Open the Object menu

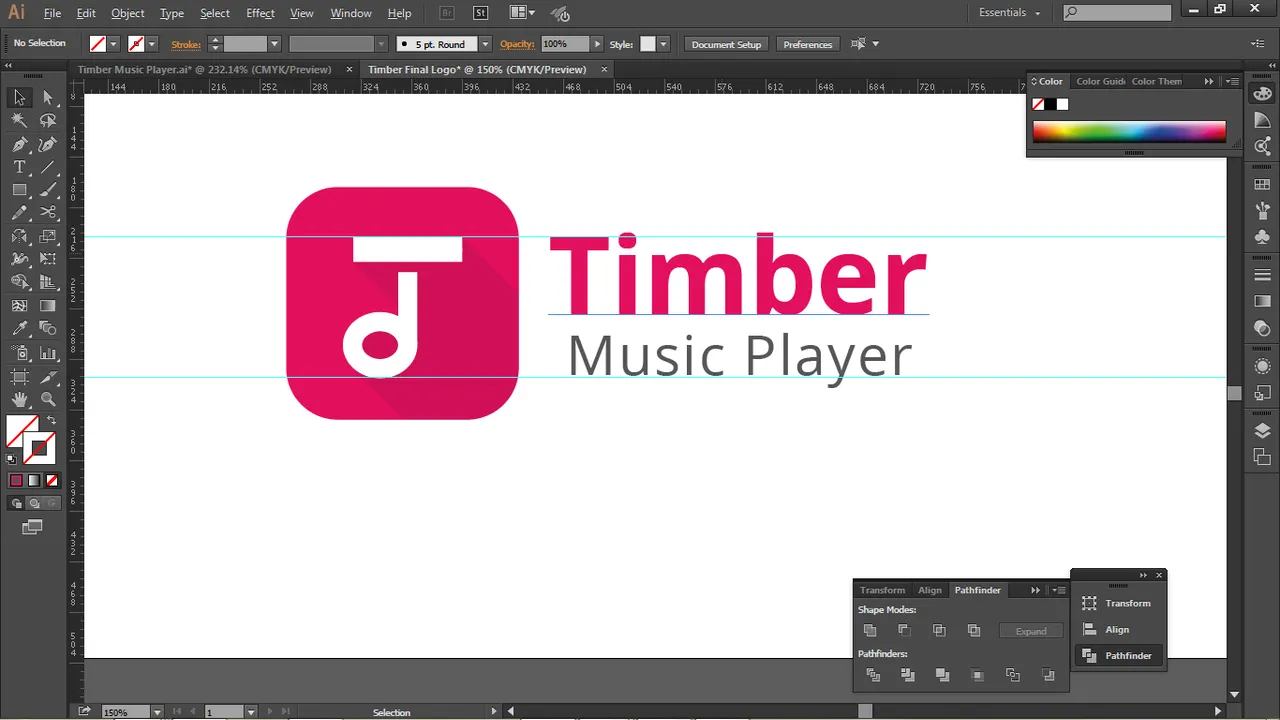[127, 13]
